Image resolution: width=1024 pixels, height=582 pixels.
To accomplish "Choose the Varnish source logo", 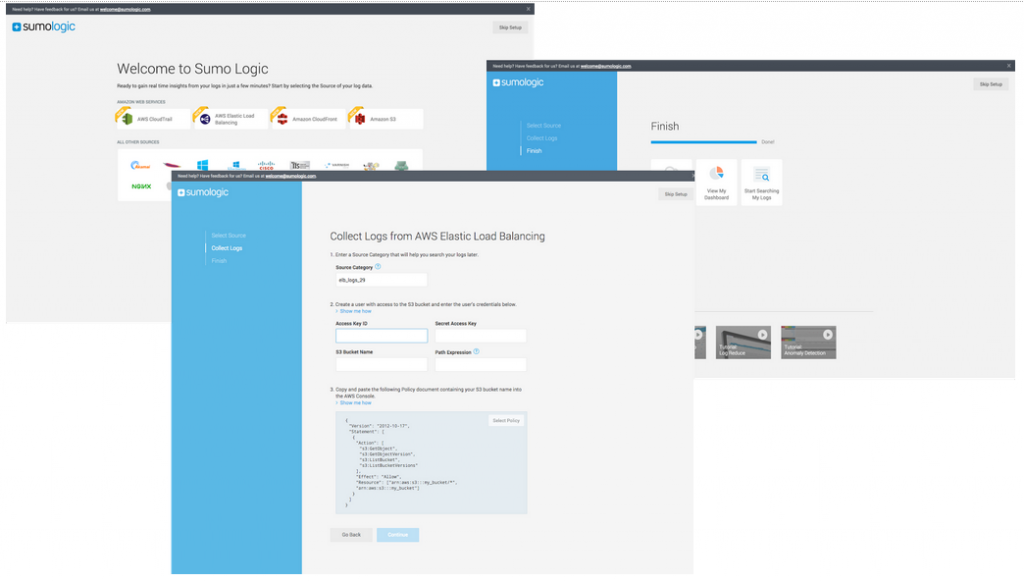I will (x=337, y=165).
